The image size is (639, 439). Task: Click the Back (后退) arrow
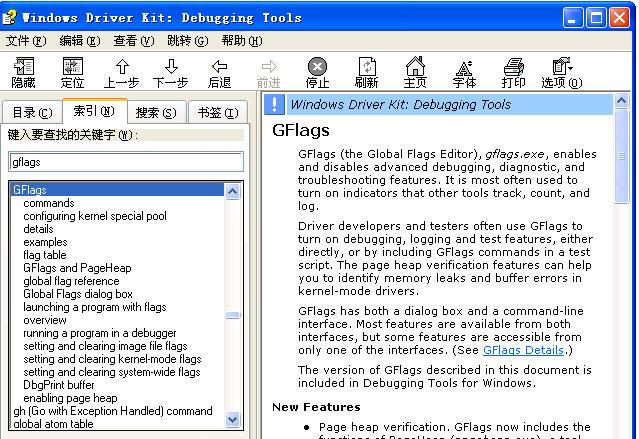tap(219, 73)
